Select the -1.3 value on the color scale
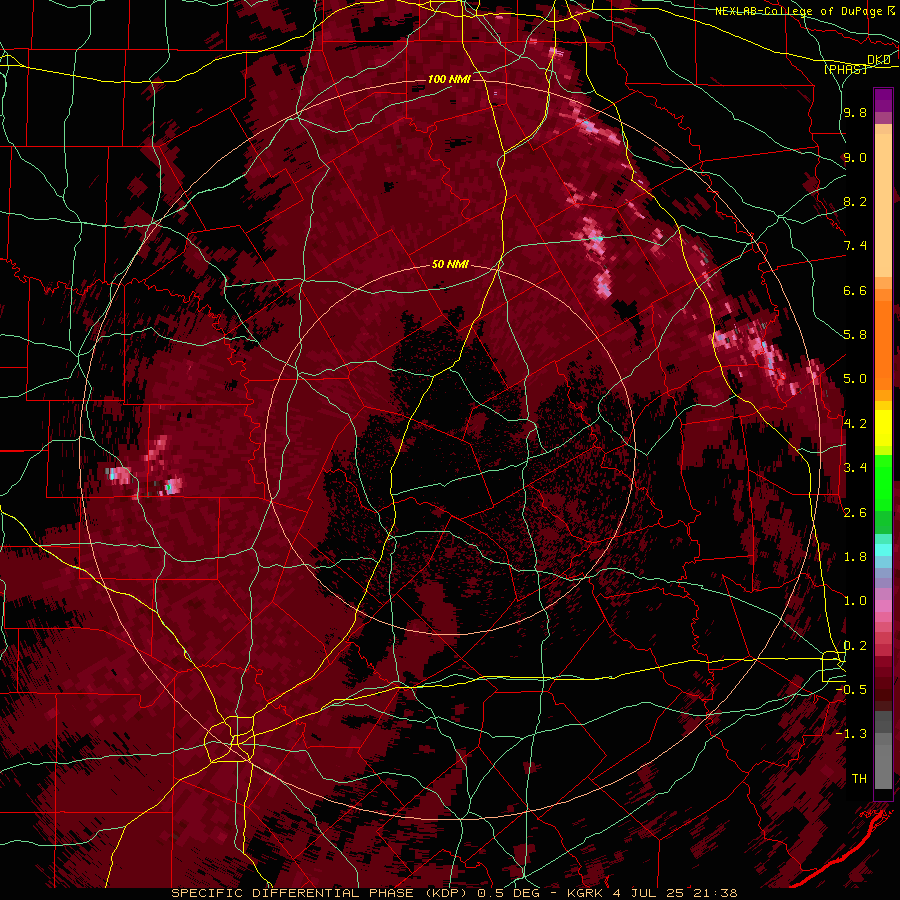The width and height of the screenshot is (900, 900). (851, 734)
